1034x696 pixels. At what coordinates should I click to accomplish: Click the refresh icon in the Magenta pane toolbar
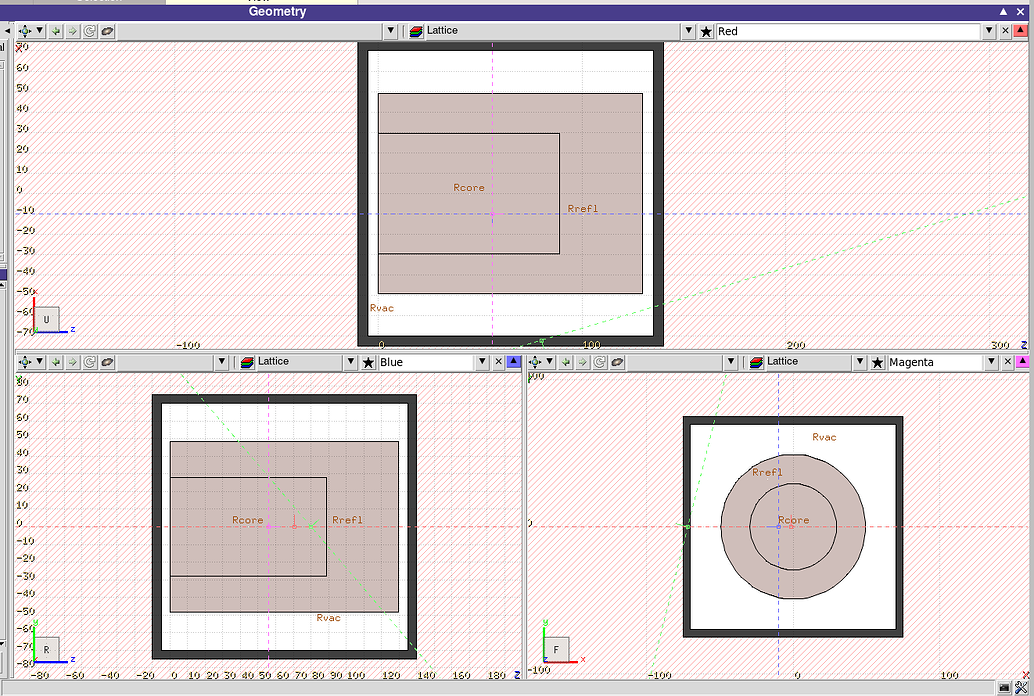599,361
